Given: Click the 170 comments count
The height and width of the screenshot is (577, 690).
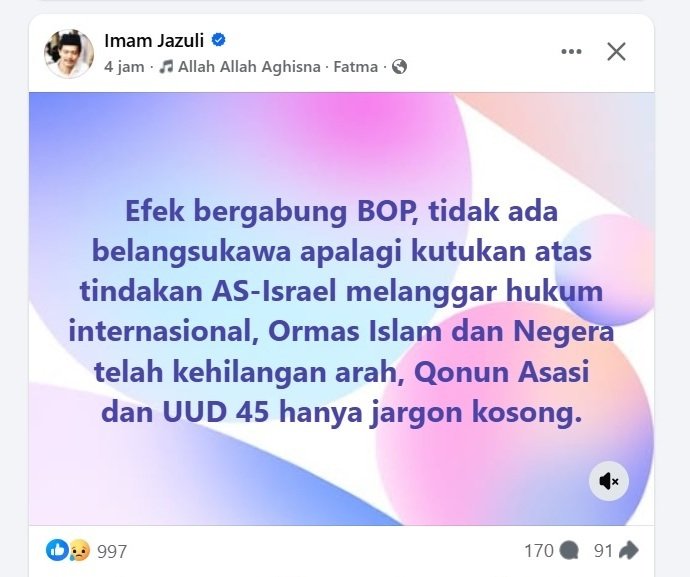Looking at the screenshot, I should [x=539, y=551].
